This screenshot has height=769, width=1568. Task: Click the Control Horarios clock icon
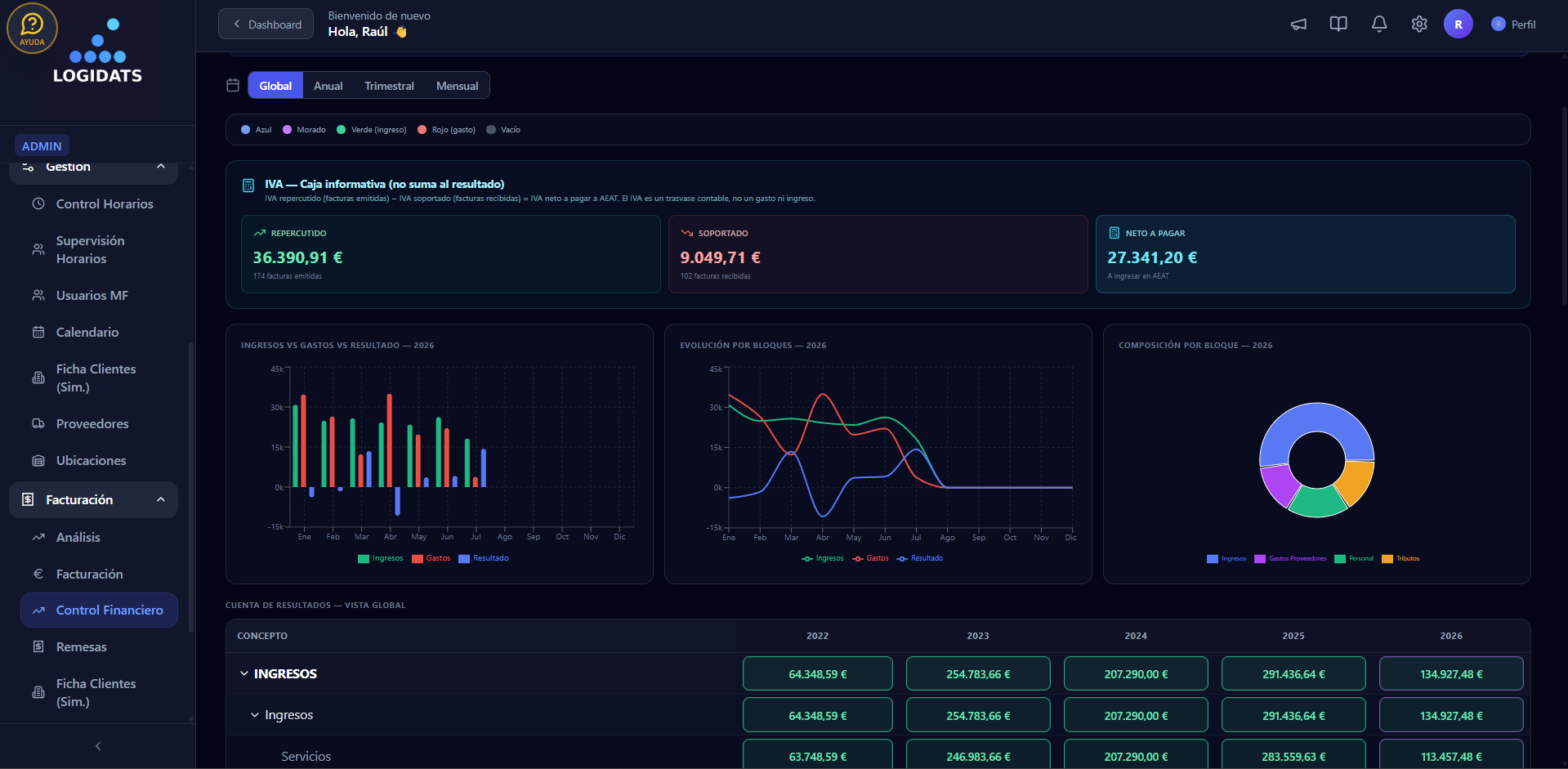38,203
